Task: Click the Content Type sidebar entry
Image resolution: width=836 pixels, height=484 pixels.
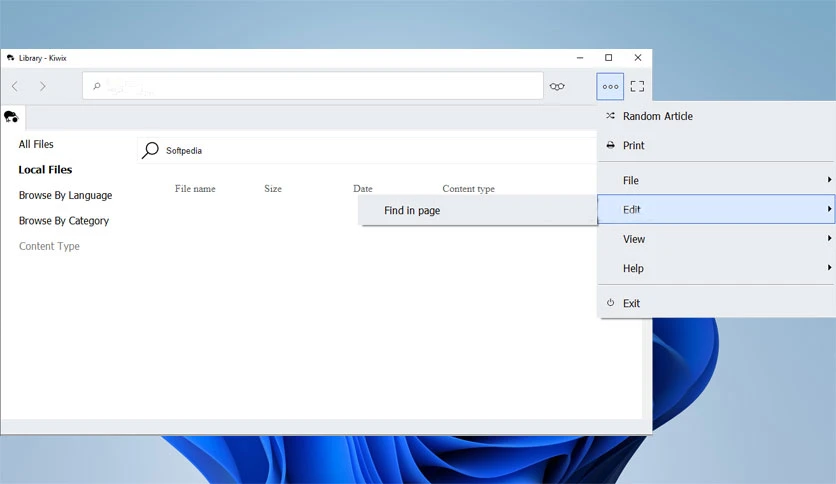Action: point(49,246)
